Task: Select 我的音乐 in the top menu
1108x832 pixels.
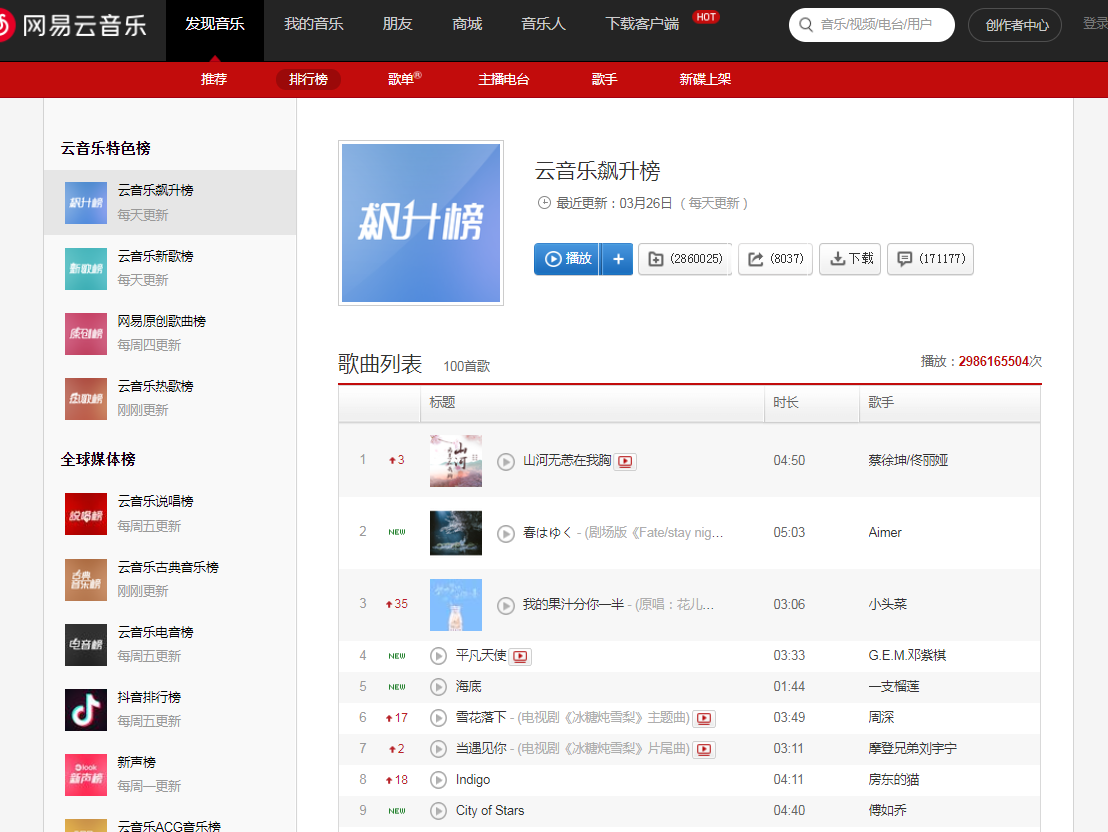Action: pos(313,23)
